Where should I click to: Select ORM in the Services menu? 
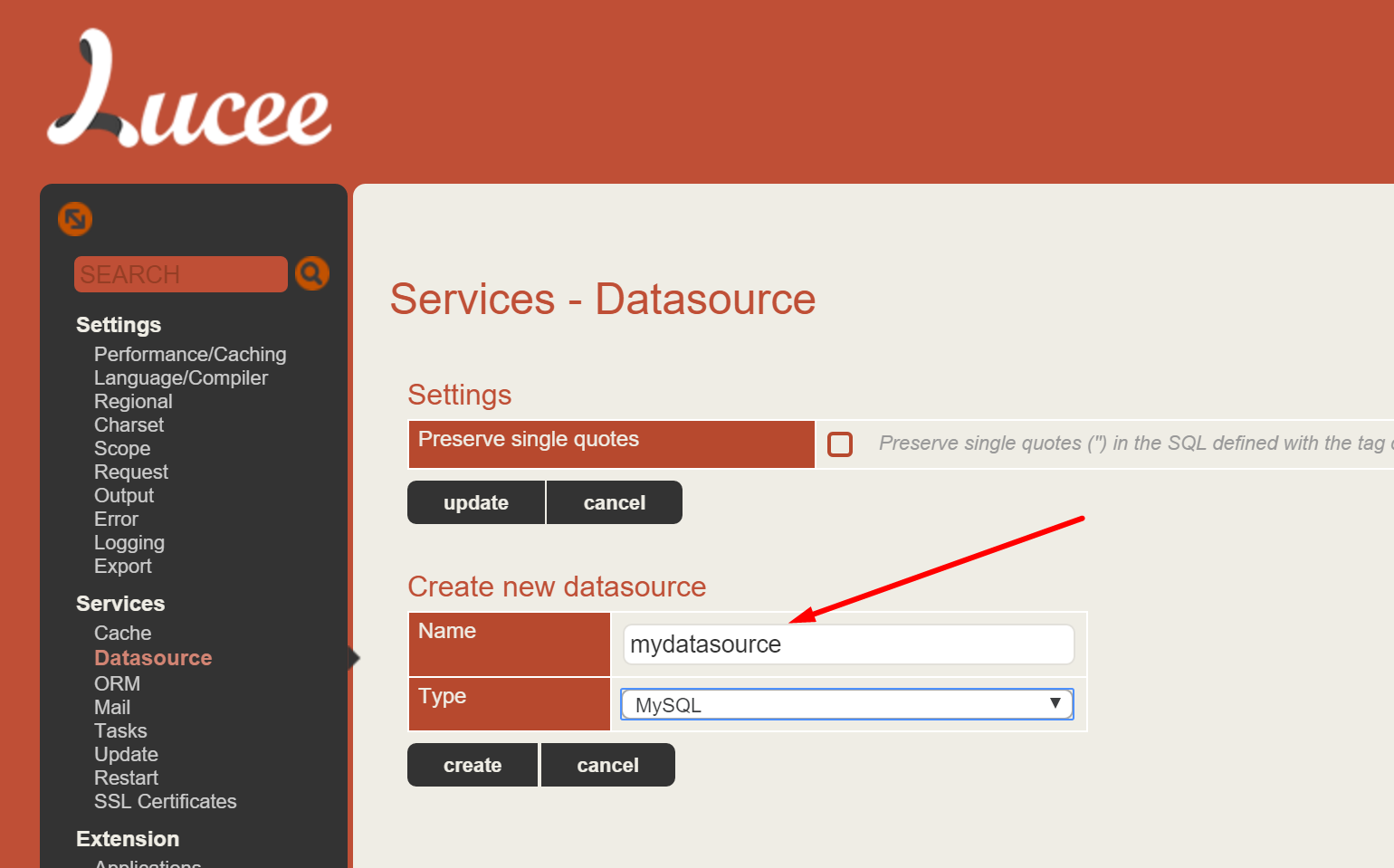point(117,684)
